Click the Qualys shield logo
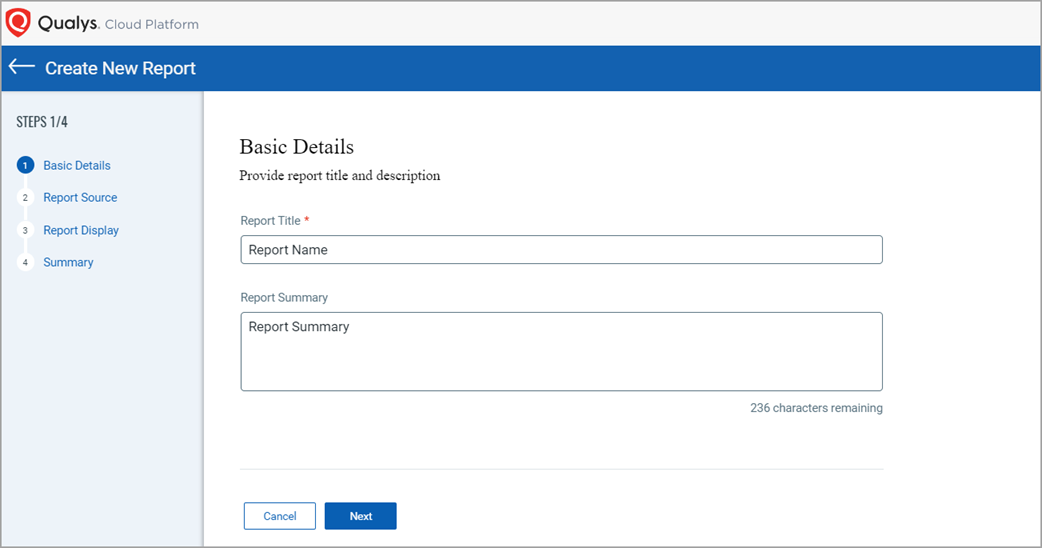 (18, 23)
